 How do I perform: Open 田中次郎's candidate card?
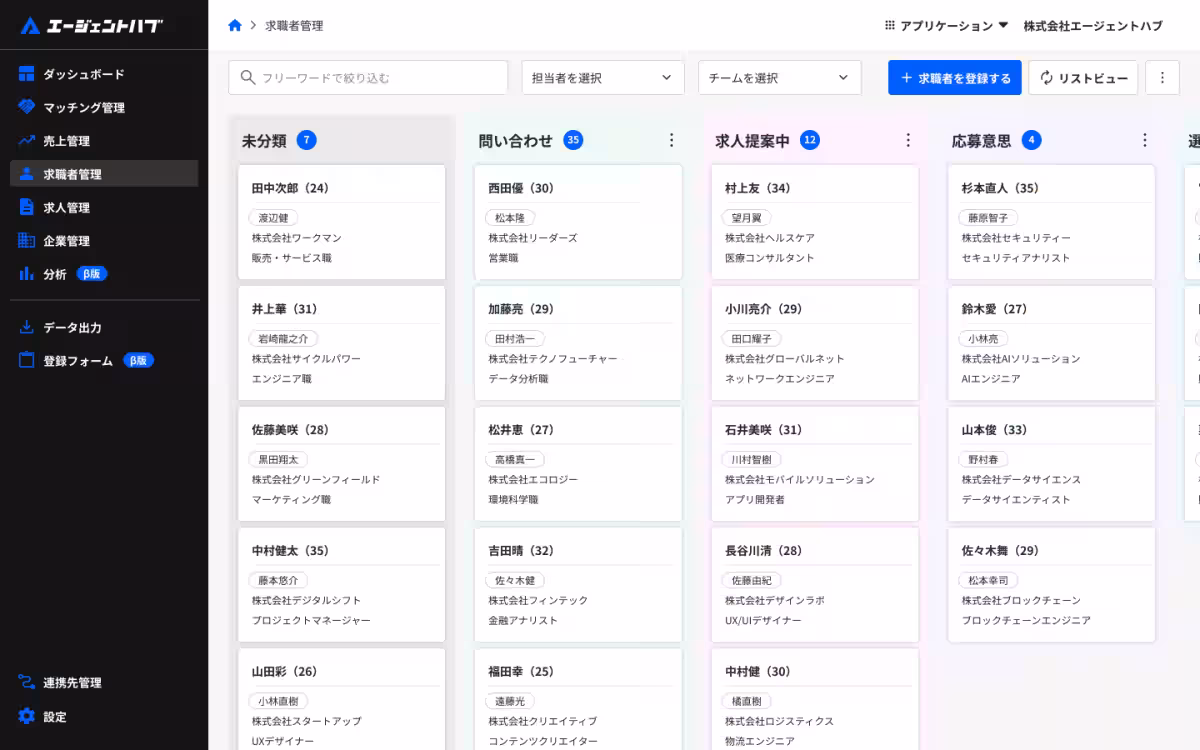341,222
